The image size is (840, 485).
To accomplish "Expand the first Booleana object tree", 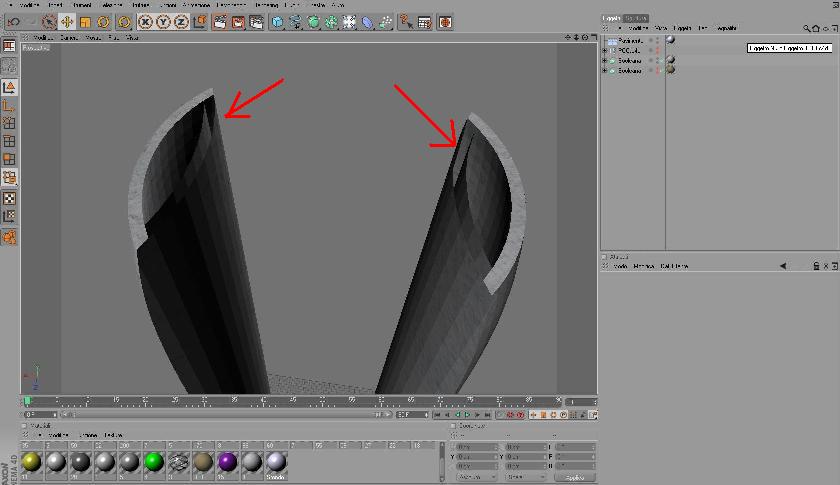I will (605, 61).
